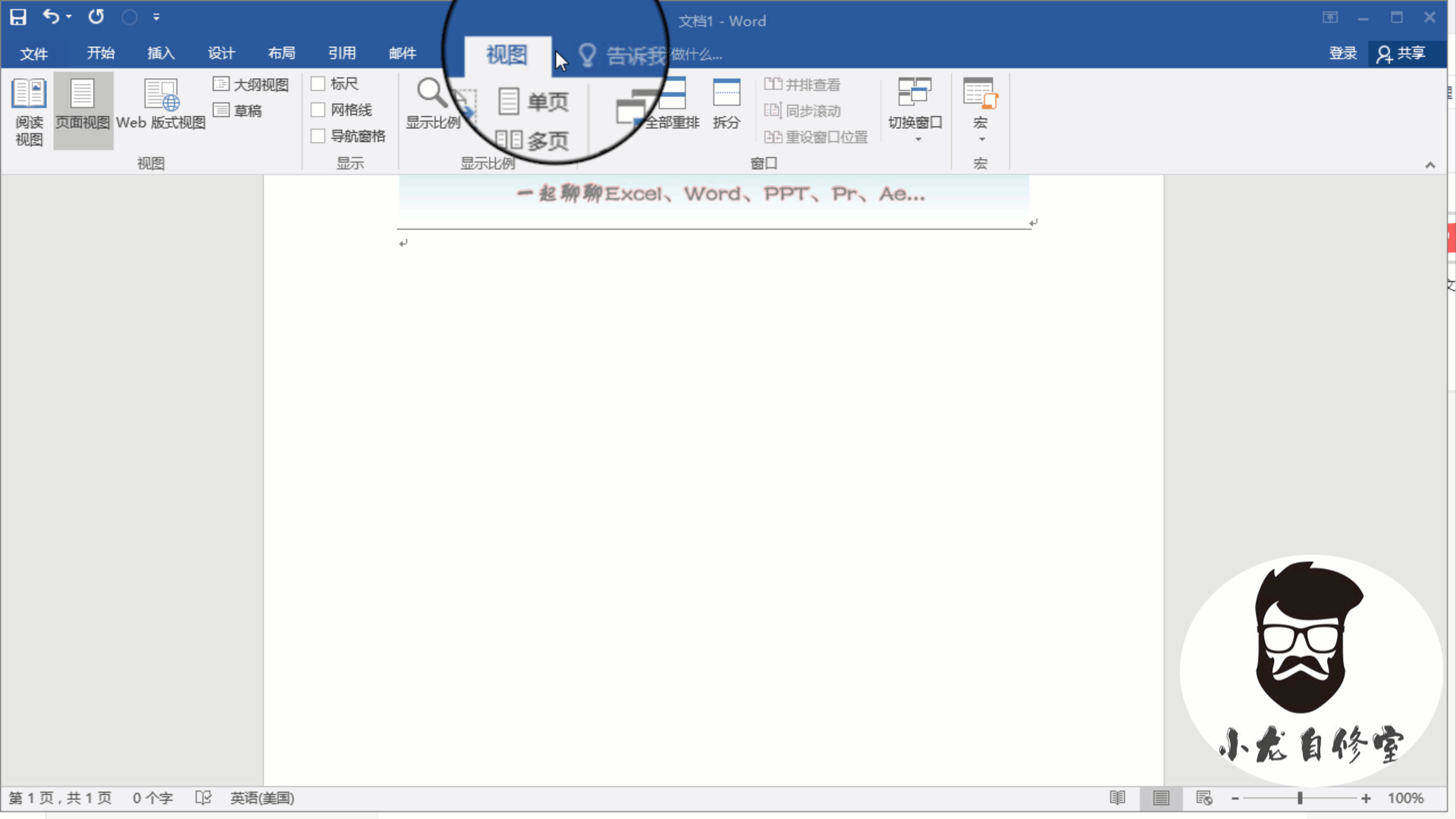Click the Undo arrow icon

[50, 17]
